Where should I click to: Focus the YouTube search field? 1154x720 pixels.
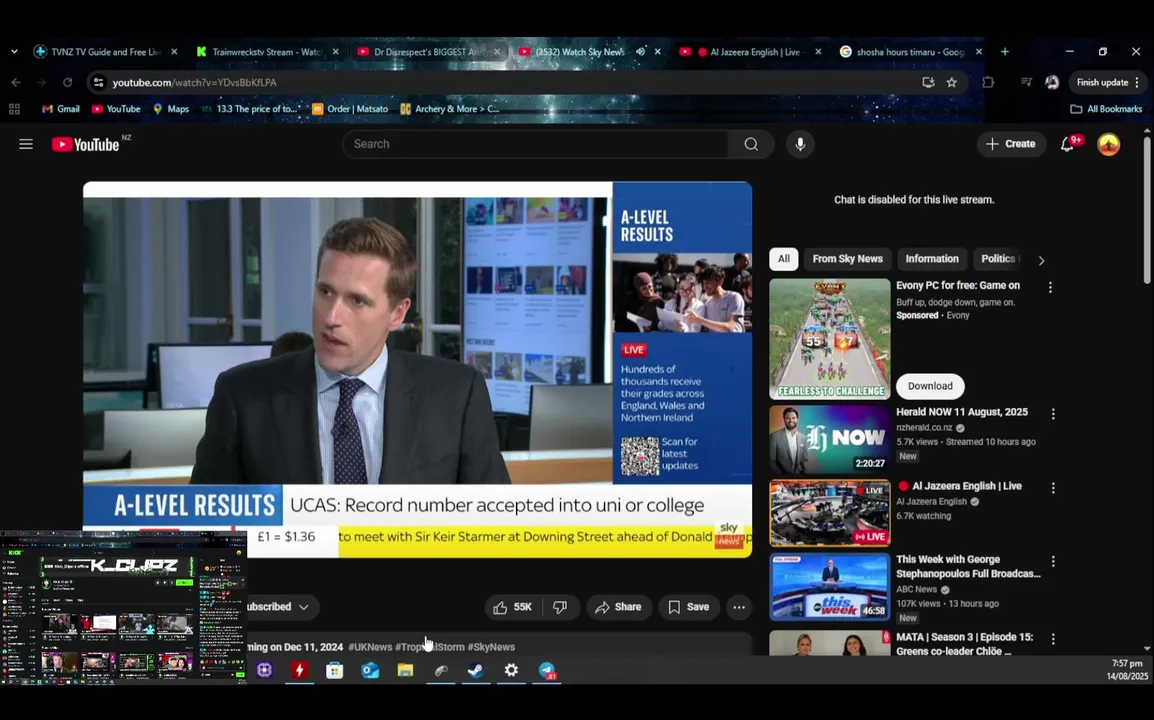(x=536, y=144)
